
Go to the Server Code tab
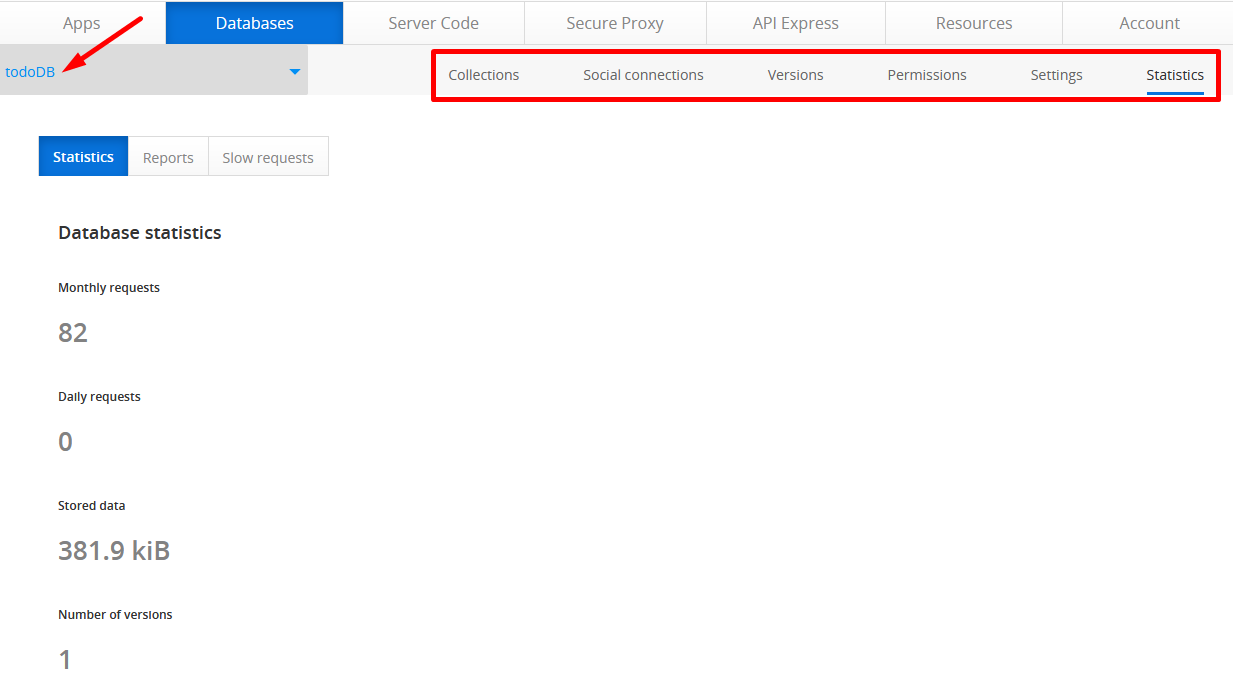pyautogui.click(x=433, y=23)
